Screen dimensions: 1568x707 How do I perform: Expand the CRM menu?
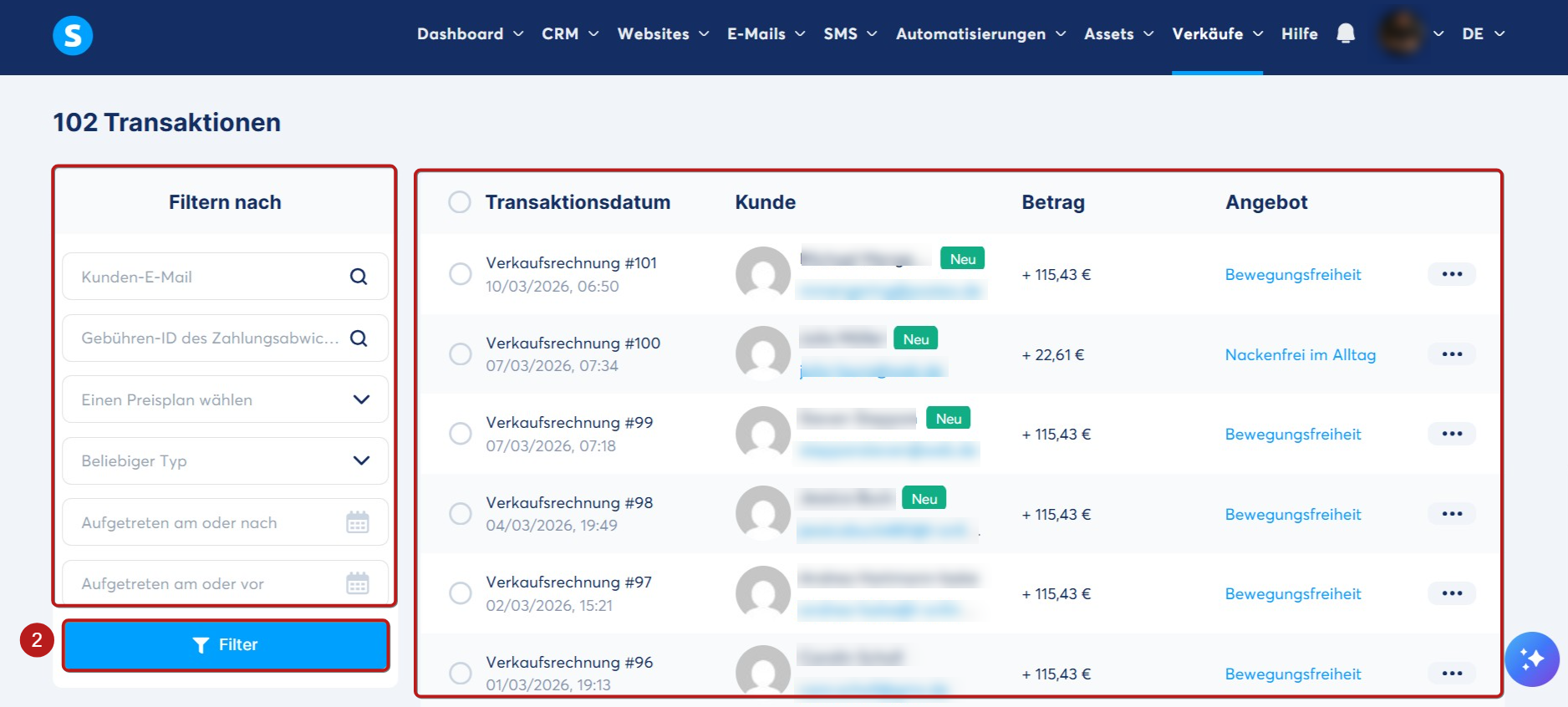coord(570,33)
